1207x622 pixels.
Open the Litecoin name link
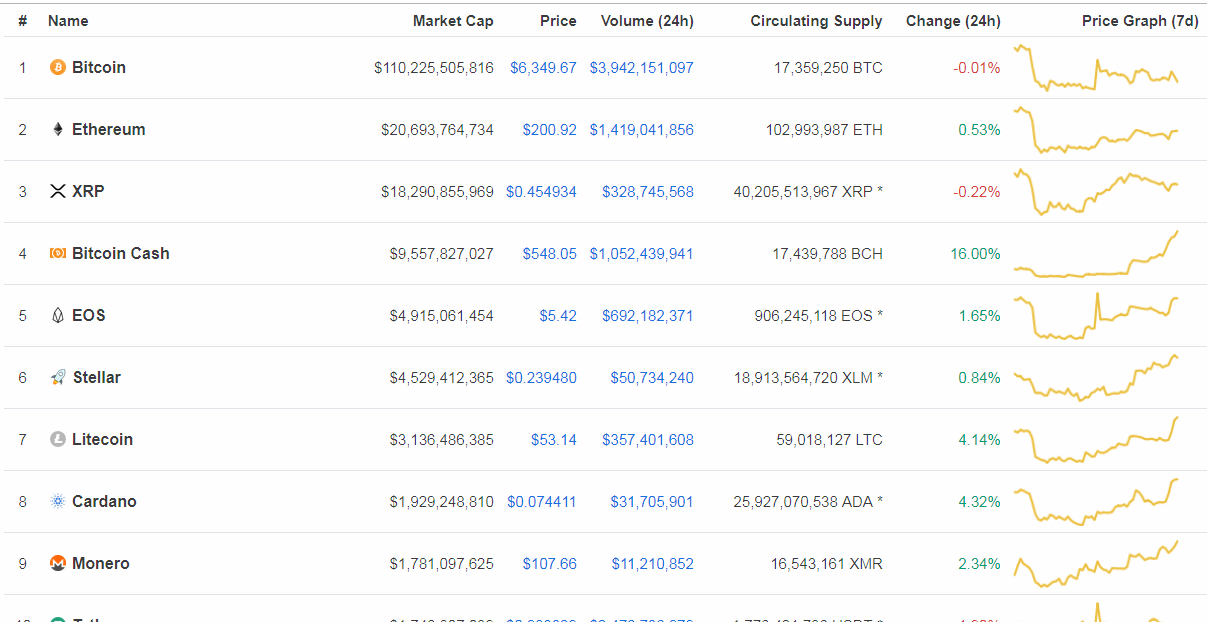(102, 440)
